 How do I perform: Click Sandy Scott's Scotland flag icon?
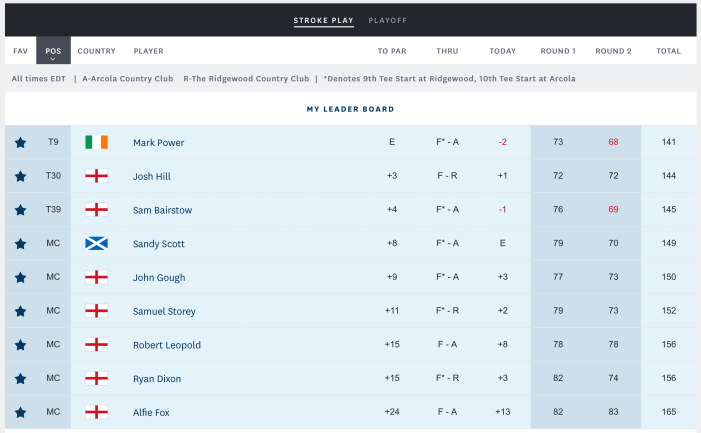pyautogui.click(x=96, y=244)
